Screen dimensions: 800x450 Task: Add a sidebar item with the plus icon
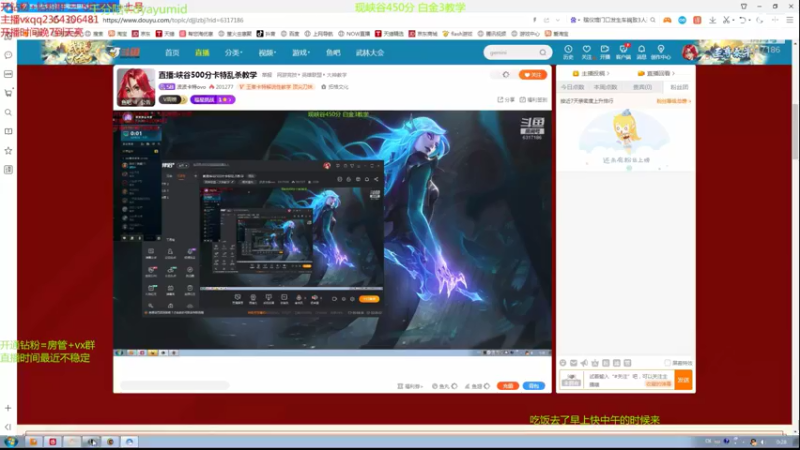(8, 408)
